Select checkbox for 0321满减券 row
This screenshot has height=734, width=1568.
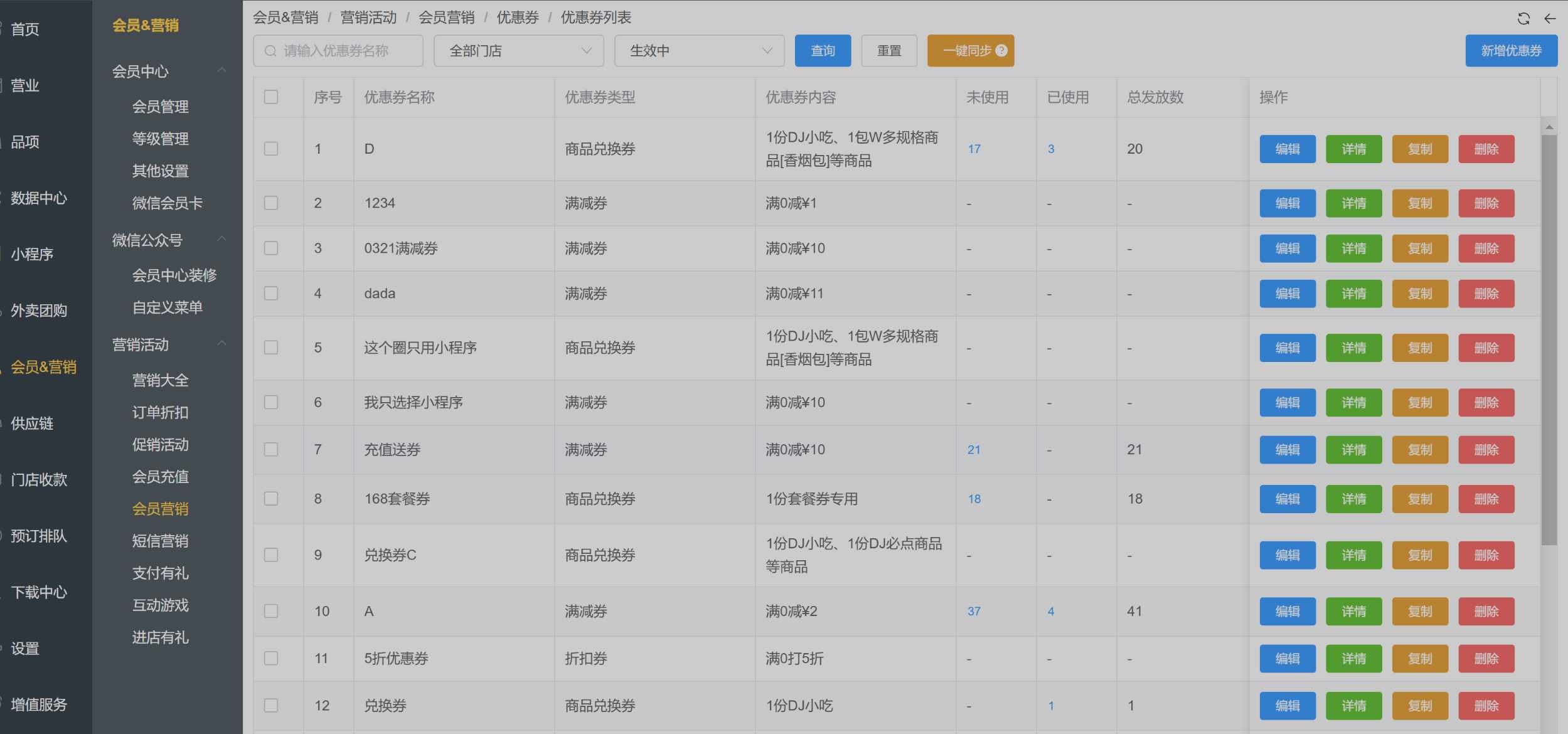[x=271, y=248]
